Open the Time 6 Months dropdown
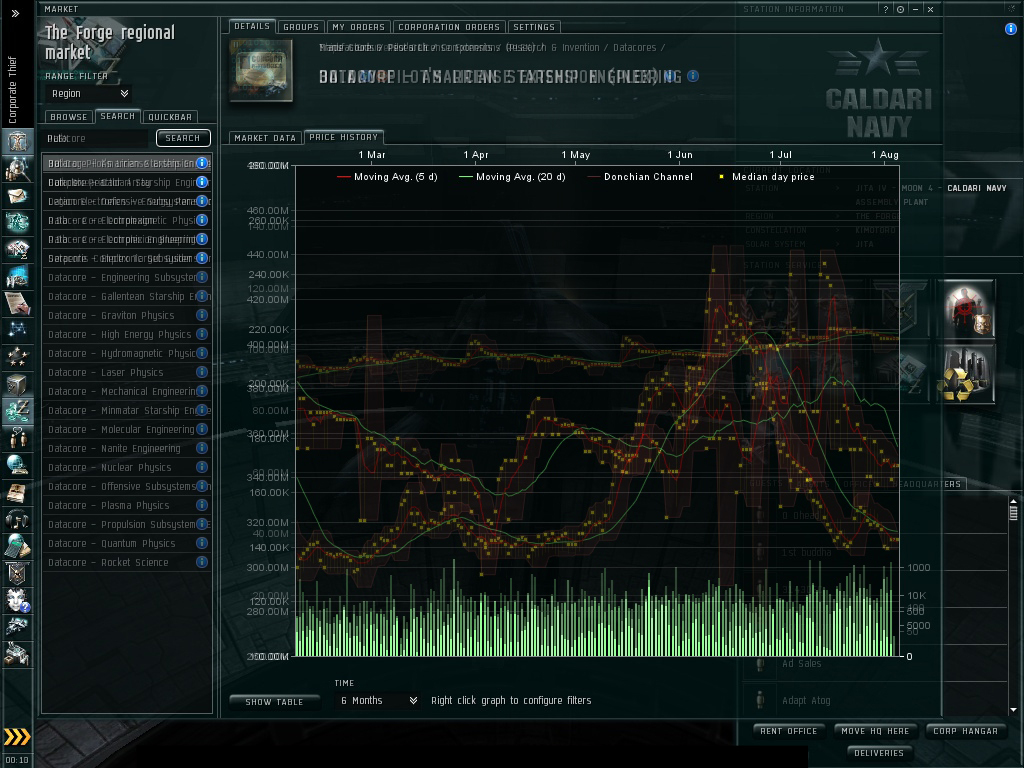Image resolution: width=1024 pixels, height=768 pixels. point(378,700)
